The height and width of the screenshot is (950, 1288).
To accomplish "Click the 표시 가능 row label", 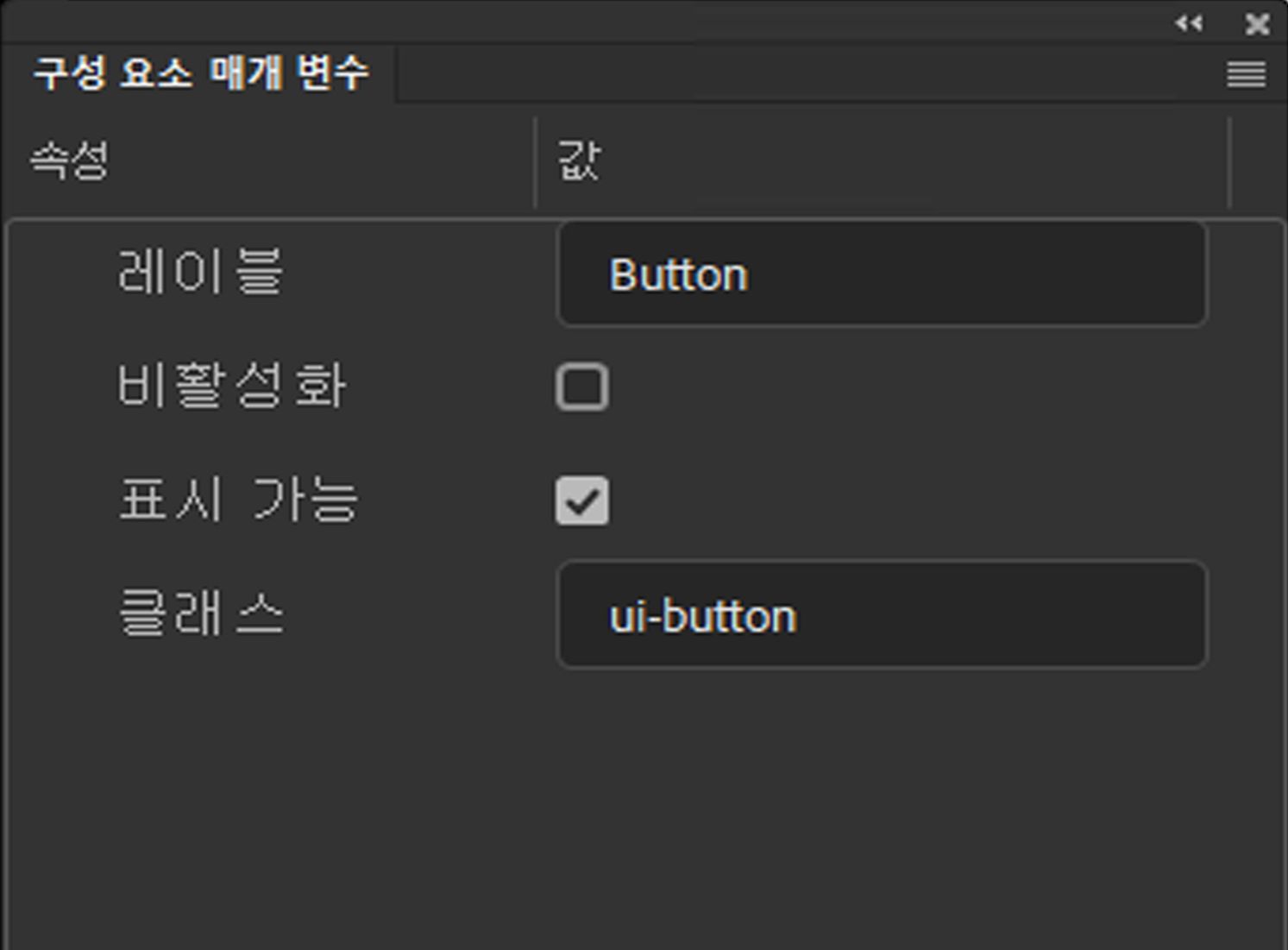I will 239,501.
